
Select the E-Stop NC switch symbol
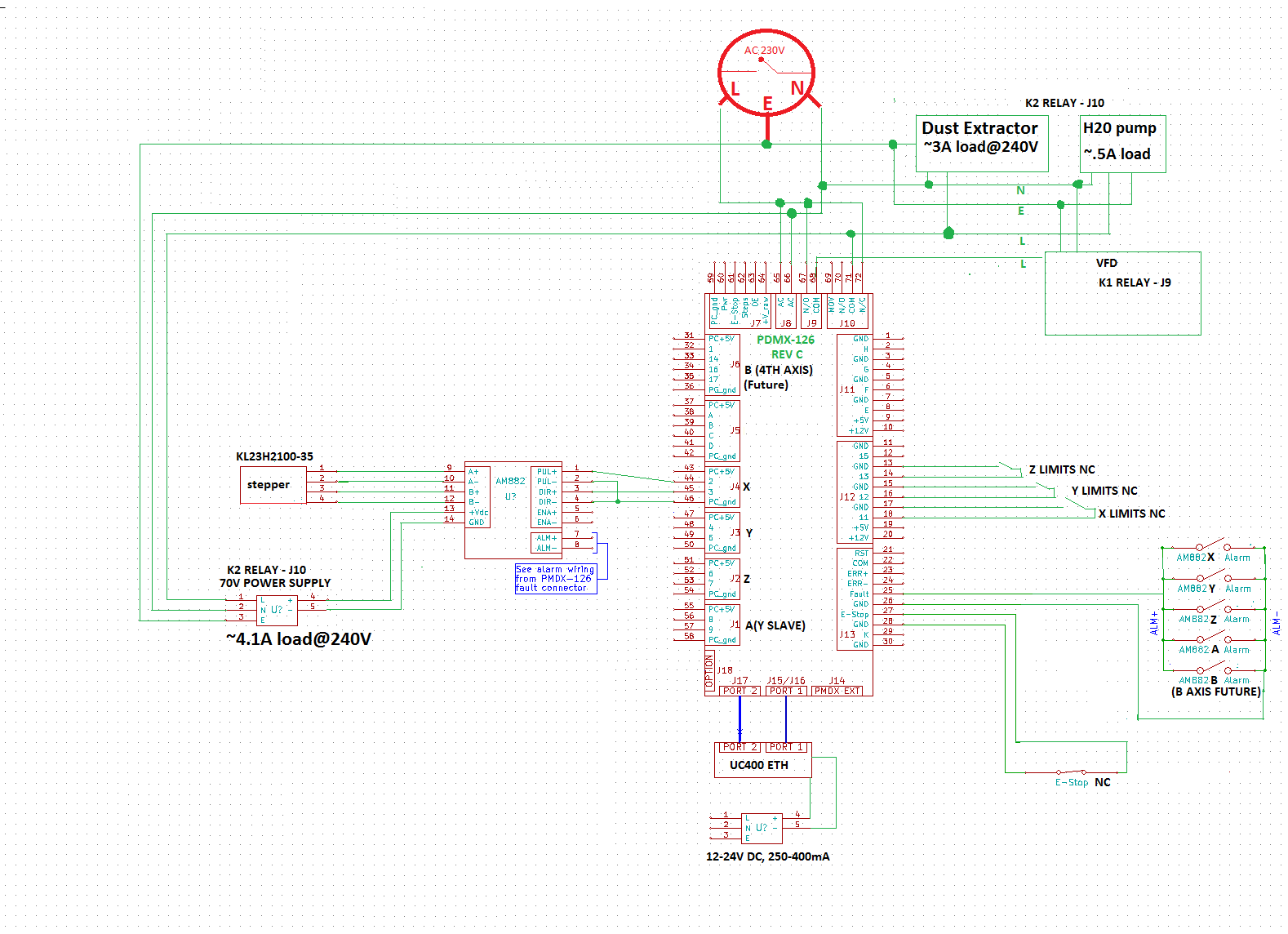tap(1071, 772)
